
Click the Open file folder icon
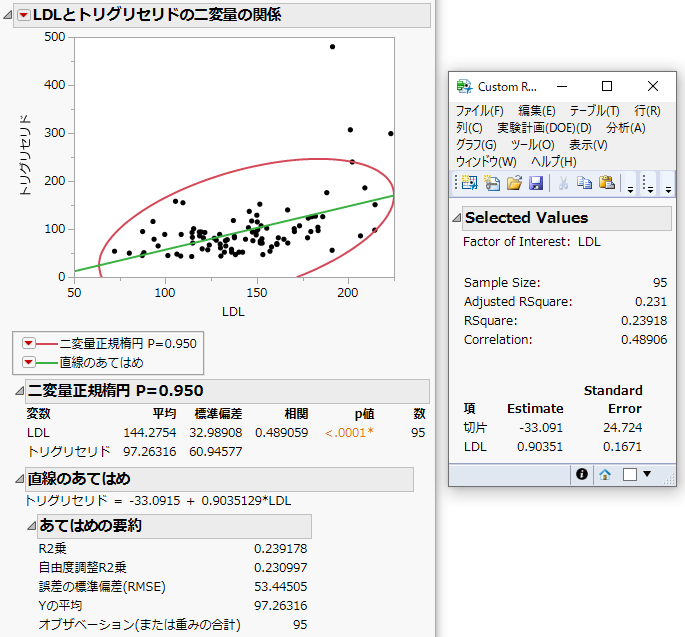pos(514,182)
